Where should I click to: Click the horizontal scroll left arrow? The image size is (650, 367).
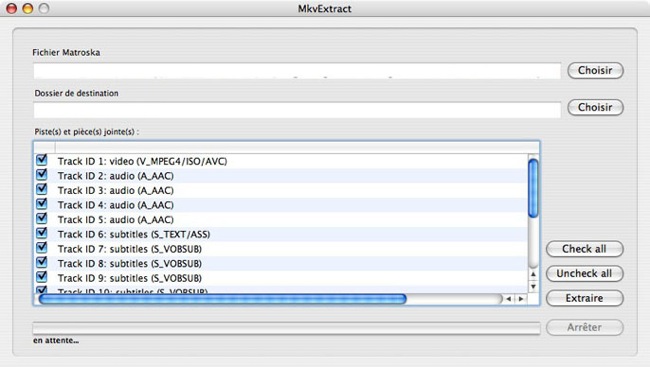pos(509,299)
